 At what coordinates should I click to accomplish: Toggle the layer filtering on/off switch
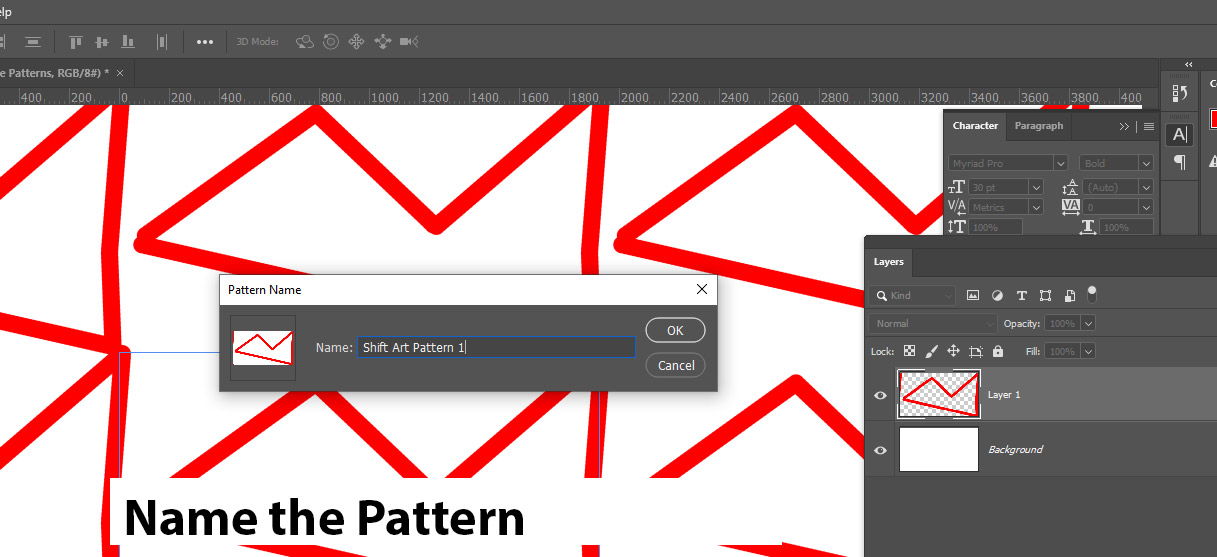pos(1092,294)
